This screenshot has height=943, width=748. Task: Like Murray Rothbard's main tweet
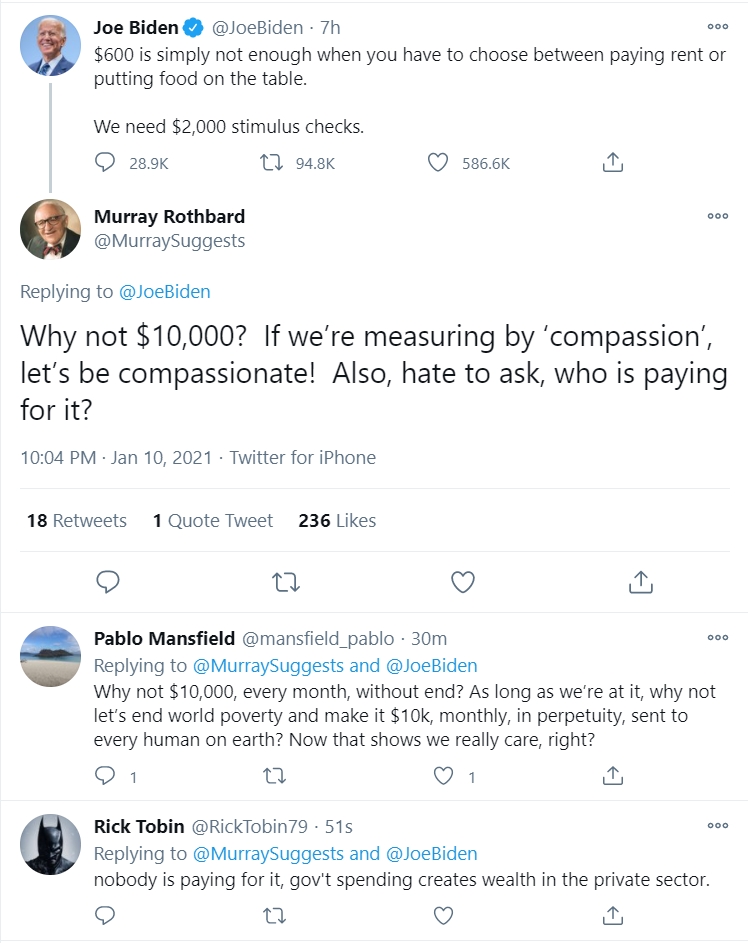tap(462, 581)
